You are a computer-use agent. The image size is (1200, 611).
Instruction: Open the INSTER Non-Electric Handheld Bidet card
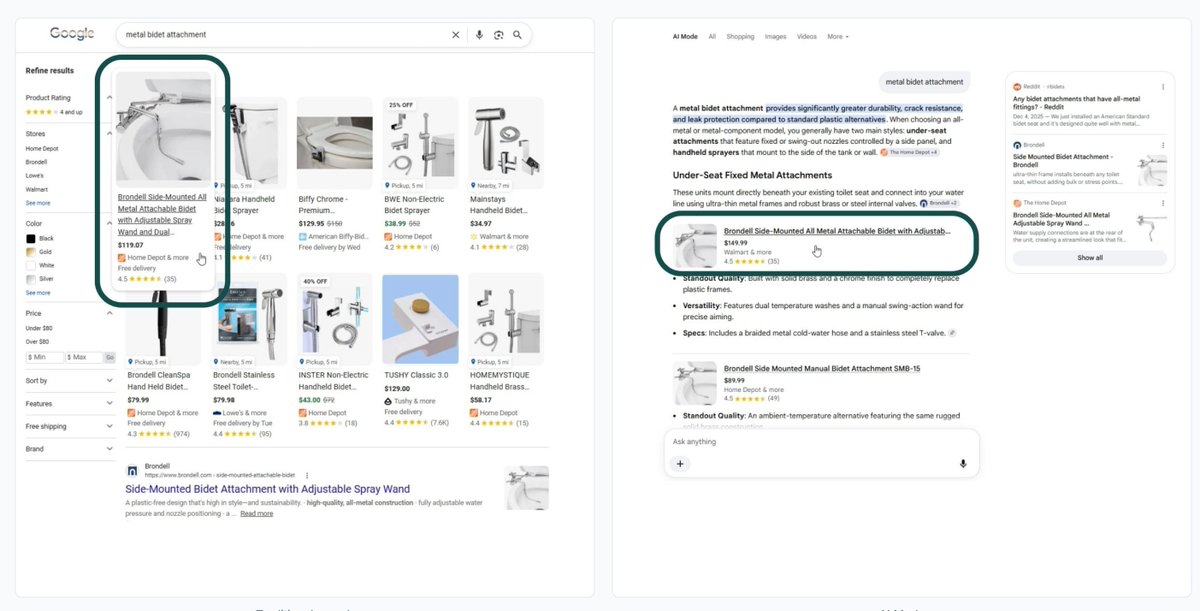pyautogui.click(x=335, y=353)
